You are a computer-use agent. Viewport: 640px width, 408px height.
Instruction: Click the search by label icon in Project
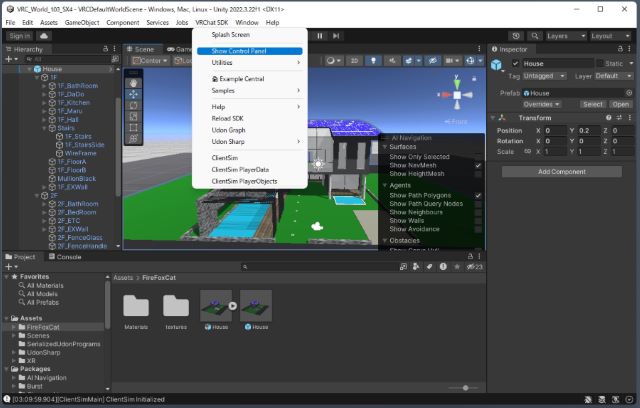[429, 266]
